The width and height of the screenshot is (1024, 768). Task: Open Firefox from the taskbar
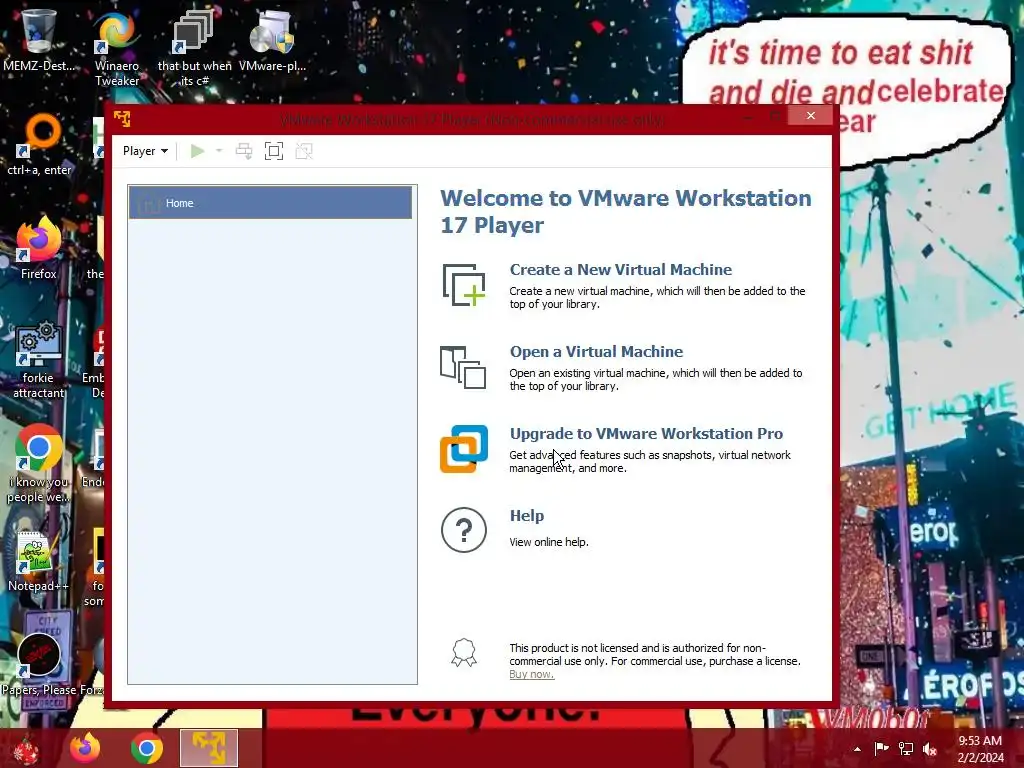[86, 748]
